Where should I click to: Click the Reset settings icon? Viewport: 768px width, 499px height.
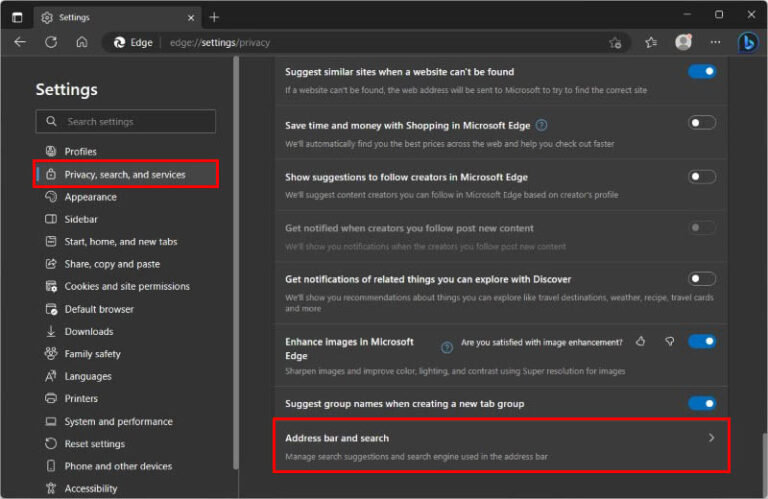tap(51, 444)
